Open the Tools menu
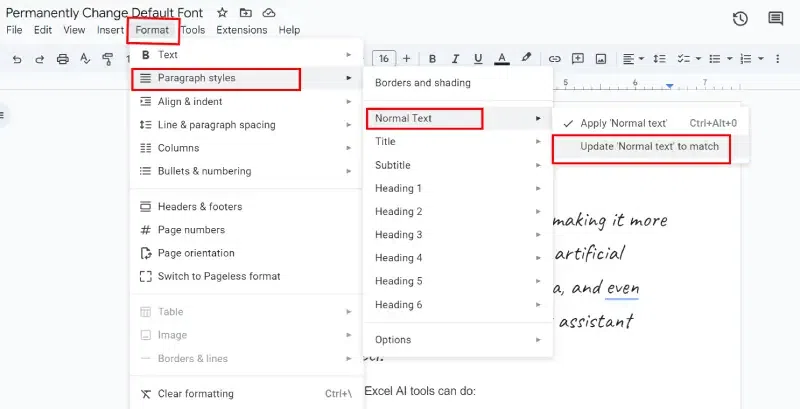800x409 pixels. click(193, 30)
